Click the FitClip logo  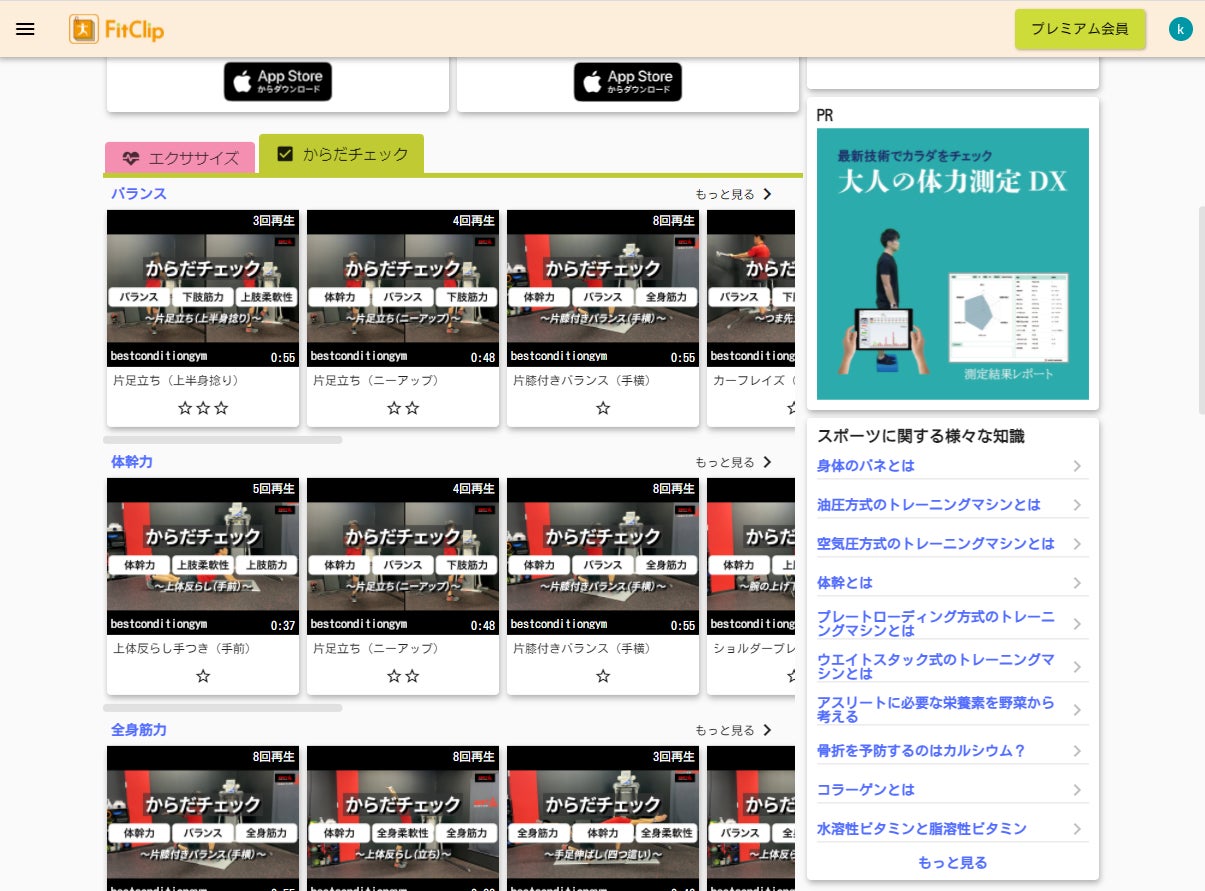point(117,29)
